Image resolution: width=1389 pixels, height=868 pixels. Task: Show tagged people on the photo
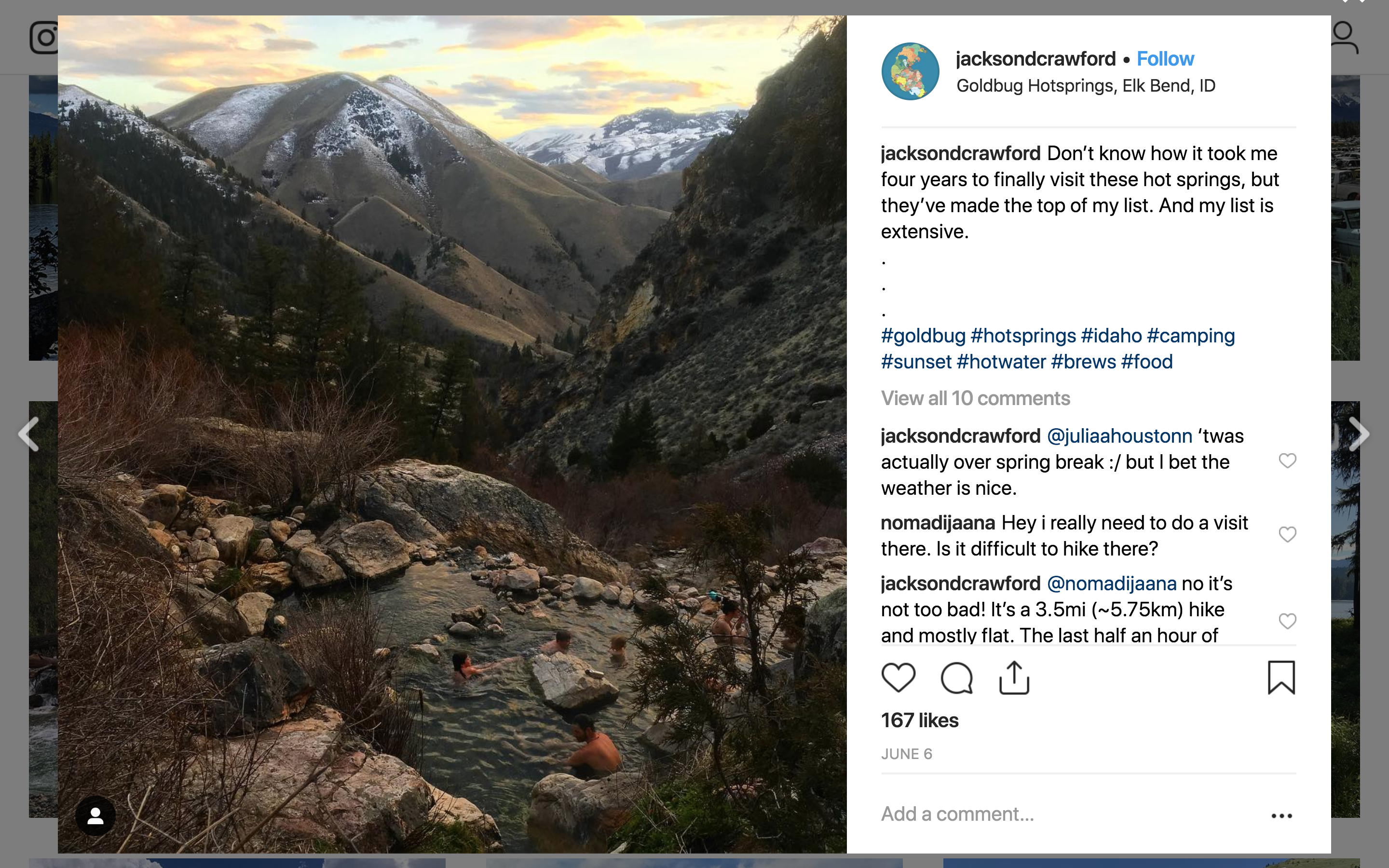pos(95,816)
